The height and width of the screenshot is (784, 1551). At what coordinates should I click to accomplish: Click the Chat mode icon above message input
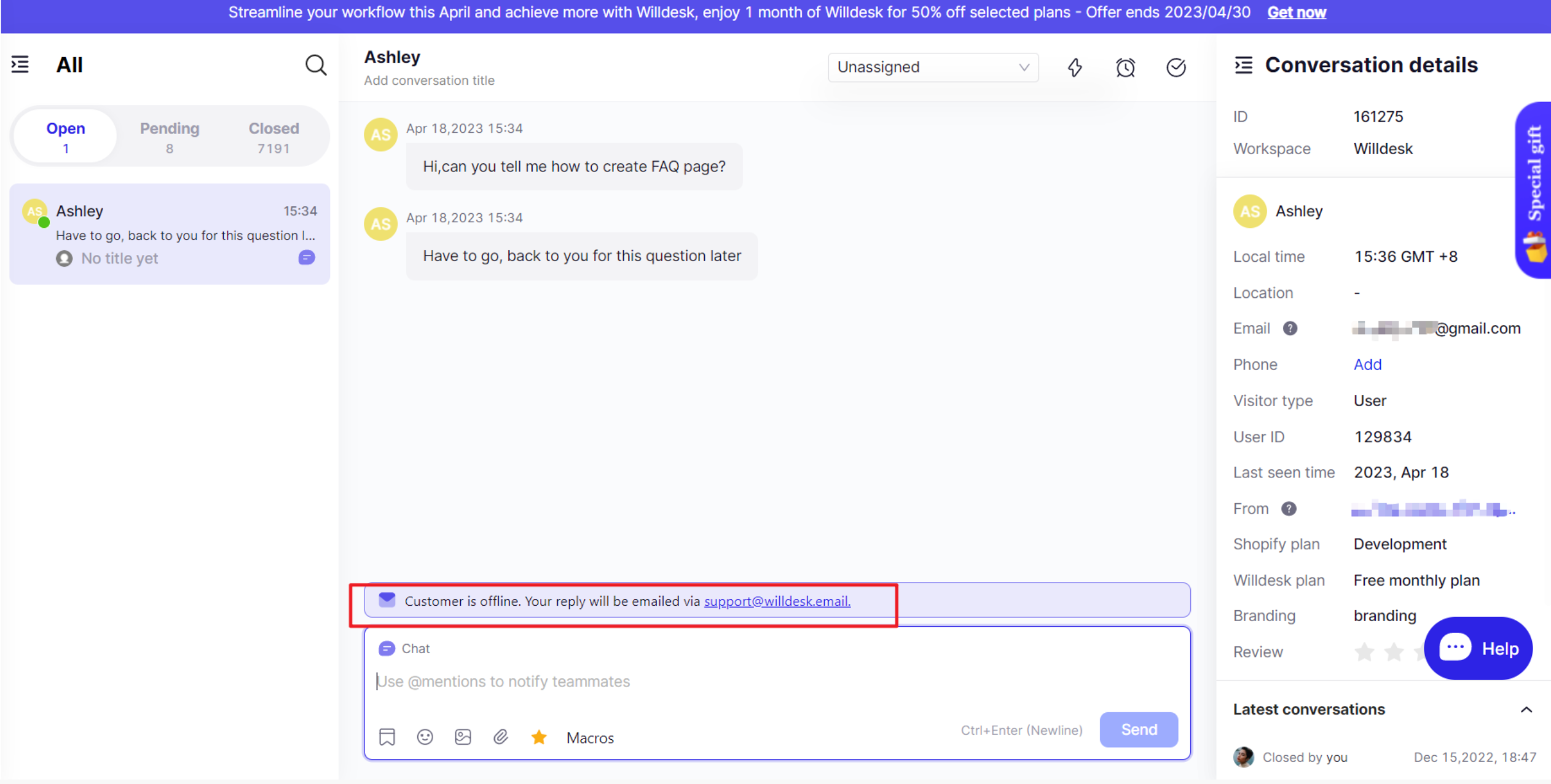point(387,648)
